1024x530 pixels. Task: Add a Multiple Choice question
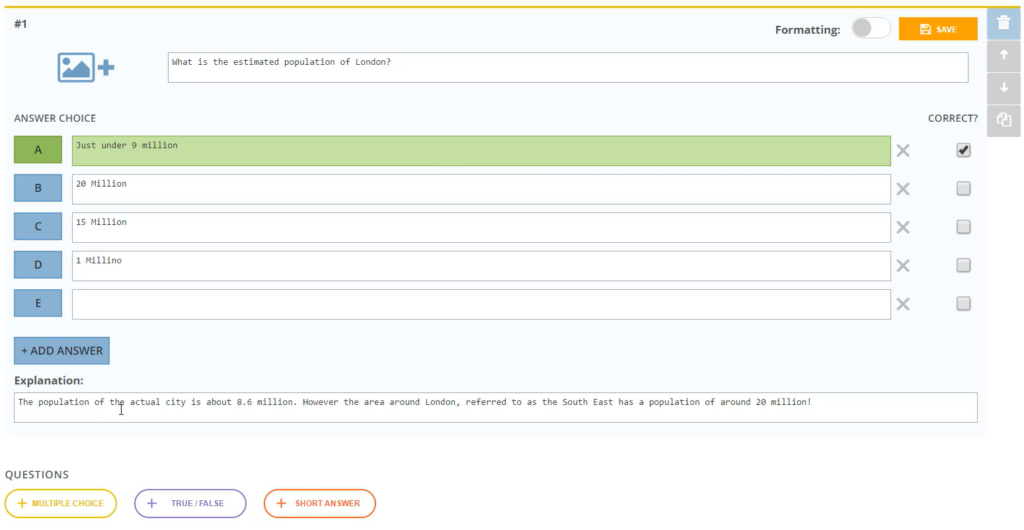(x=61, y=503)
